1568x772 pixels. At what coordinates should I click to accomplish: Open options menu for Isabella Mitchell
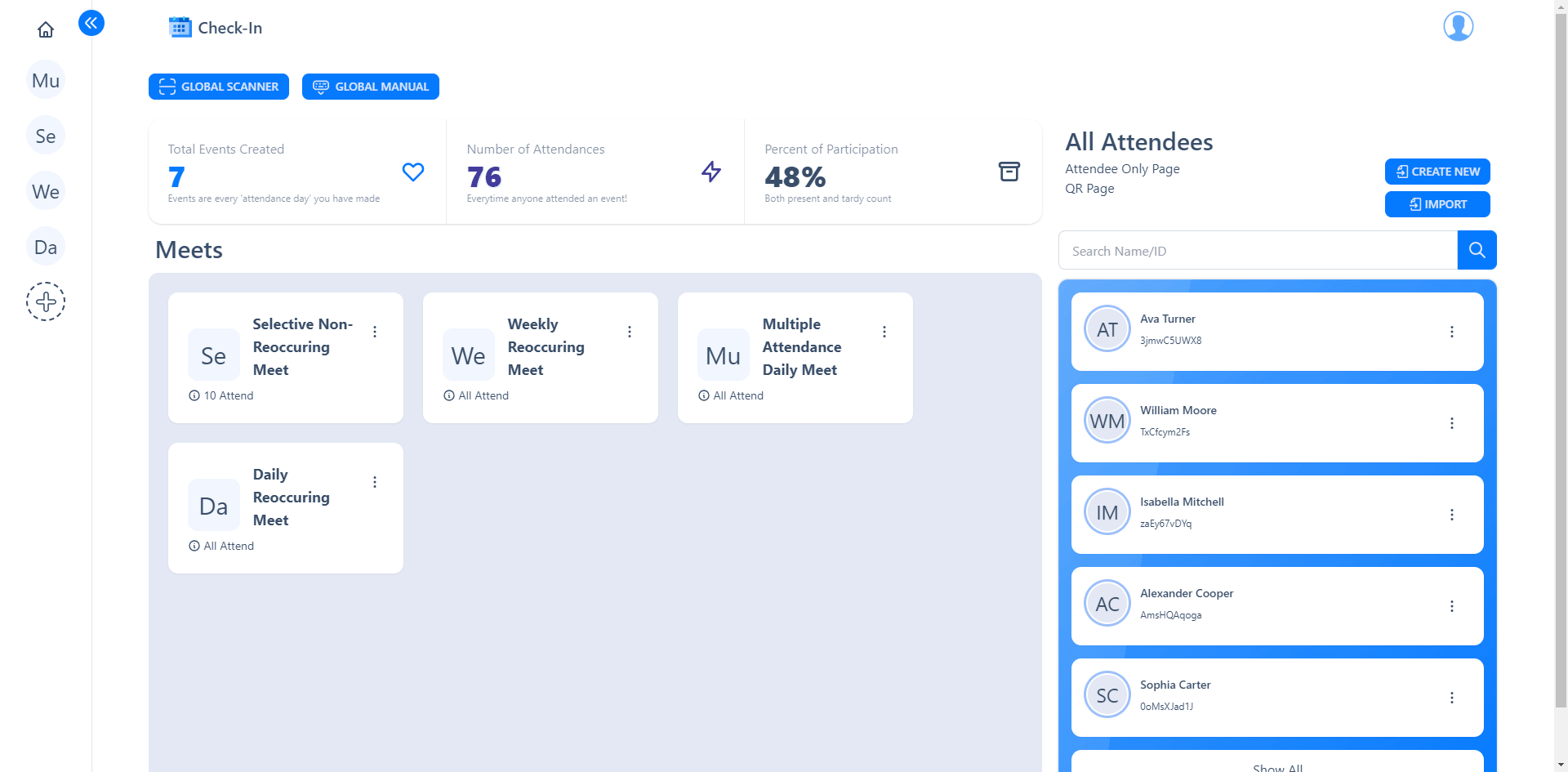point(1452,515)
